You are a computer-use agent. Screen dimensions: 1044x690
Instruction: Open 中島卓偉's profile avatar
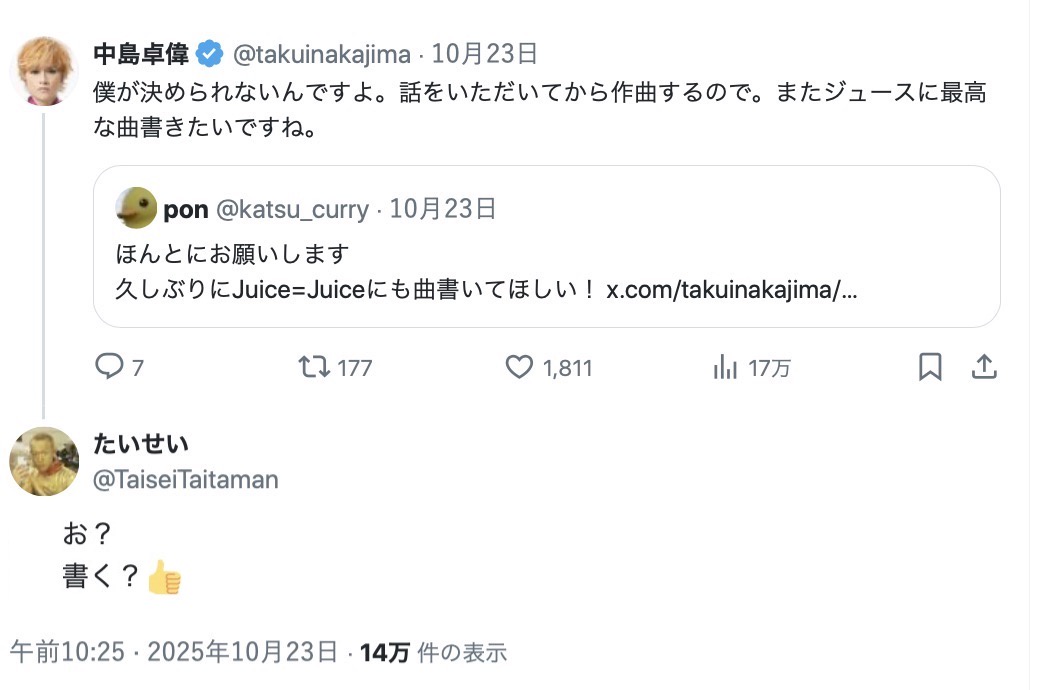click(44, 74)
